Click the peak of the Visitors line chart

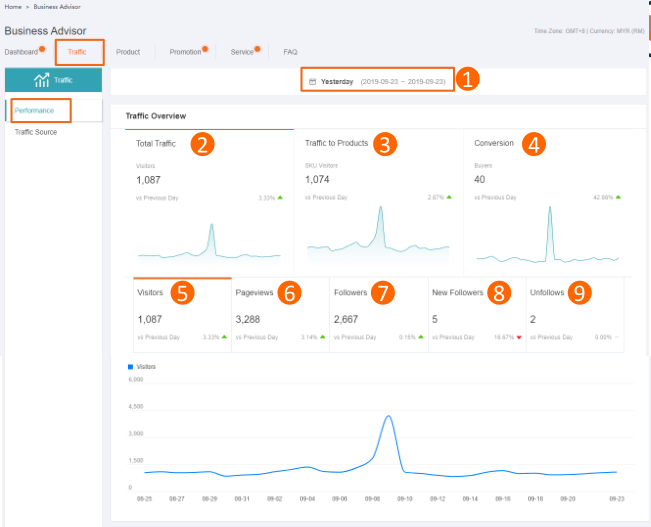click(389, 416)
